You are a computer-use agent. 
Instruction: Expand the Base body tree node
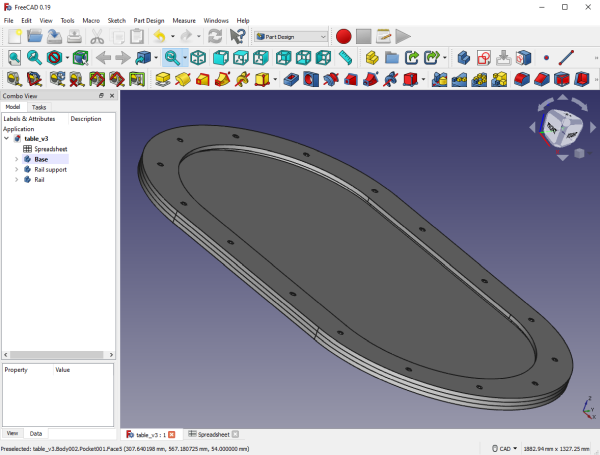[16, 159]
